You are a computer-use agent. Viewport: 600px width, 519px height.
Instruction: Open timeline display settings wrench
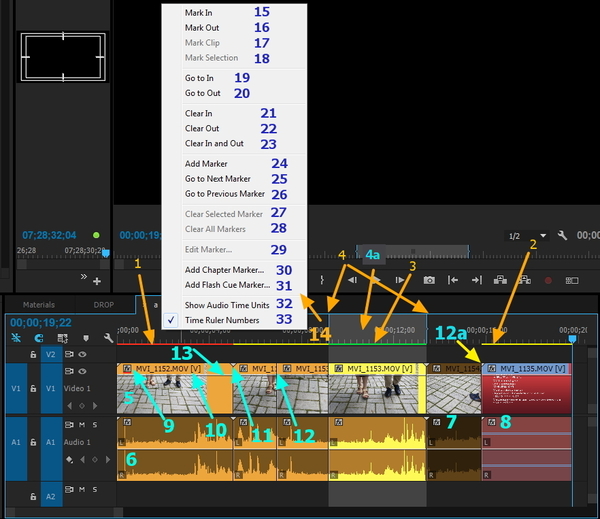coord(107,339)
